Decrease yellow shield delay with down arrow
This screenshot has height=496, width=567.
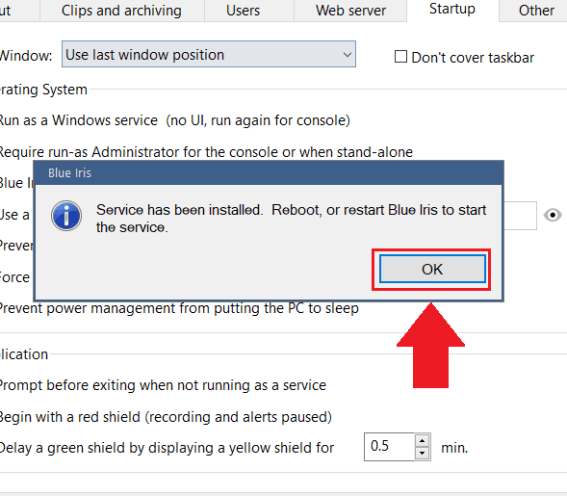(x=422, y=453)
